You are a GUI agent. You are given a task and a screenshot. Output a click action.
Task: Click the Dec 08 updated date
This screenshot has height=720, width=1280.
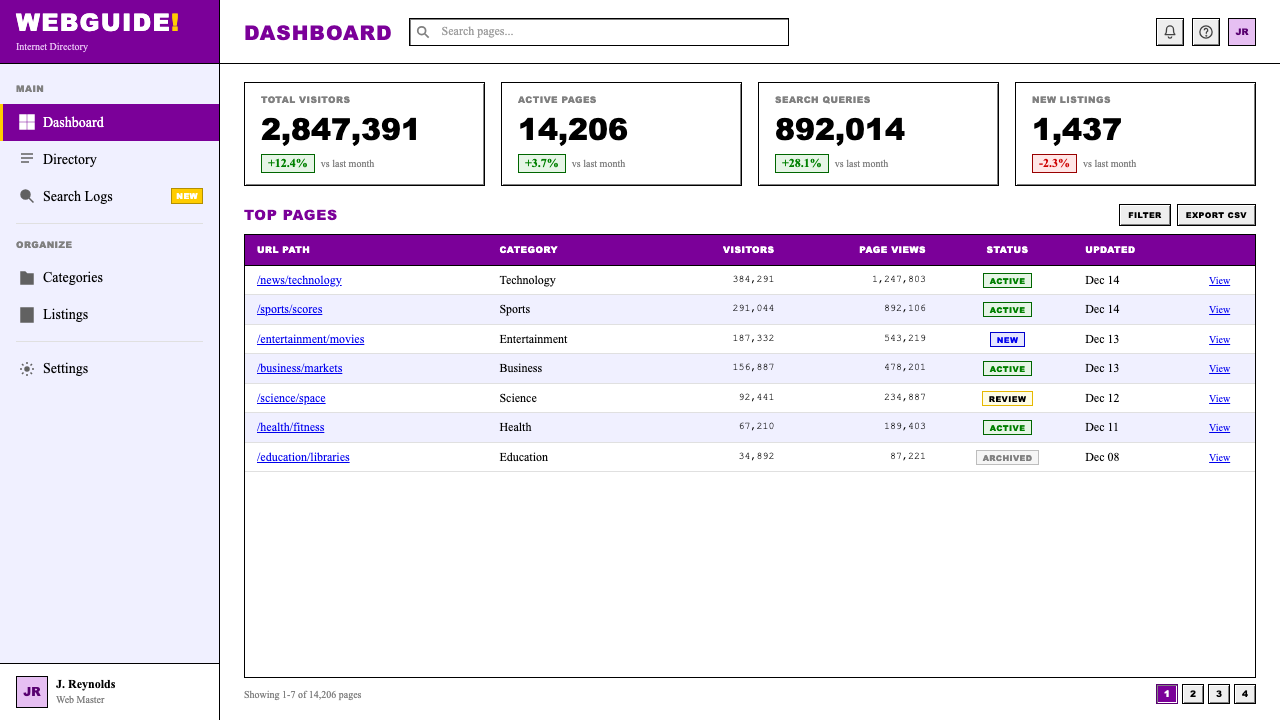[1102, 457]
